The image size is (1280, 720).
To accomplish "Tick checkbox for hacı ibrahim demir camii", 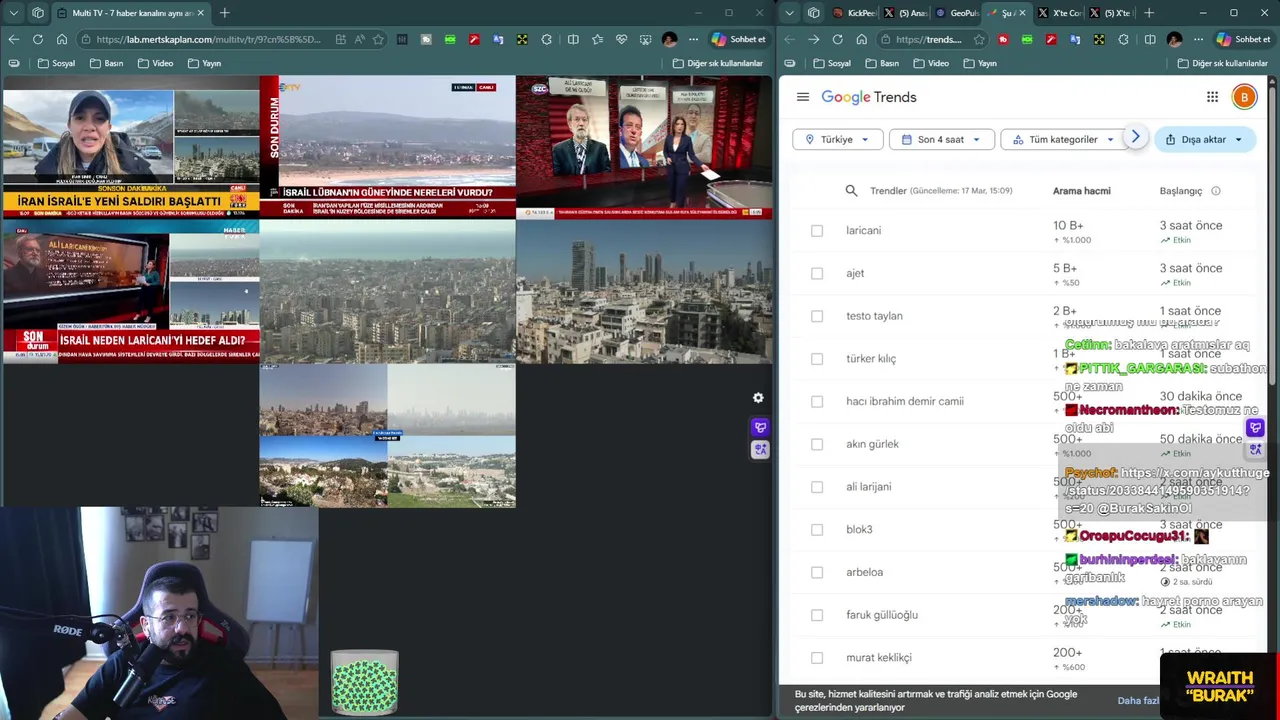I will coord(817,401).
